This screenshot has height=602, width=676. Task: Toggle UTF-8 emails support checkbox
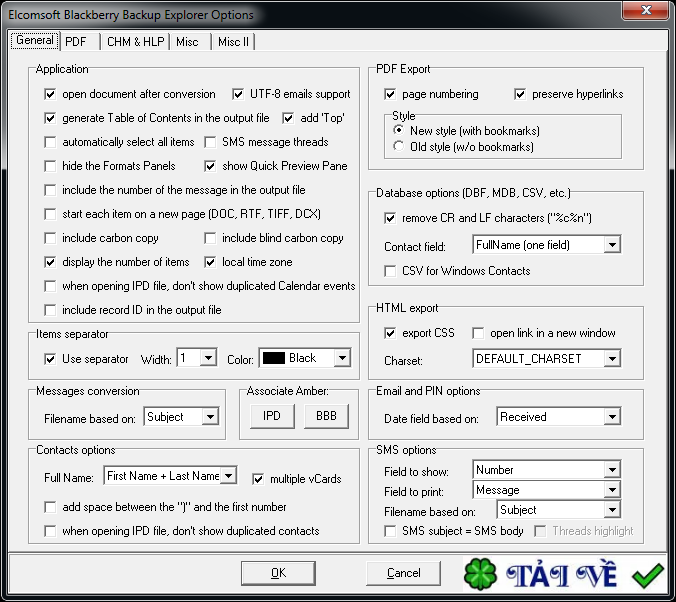point(238,94)
